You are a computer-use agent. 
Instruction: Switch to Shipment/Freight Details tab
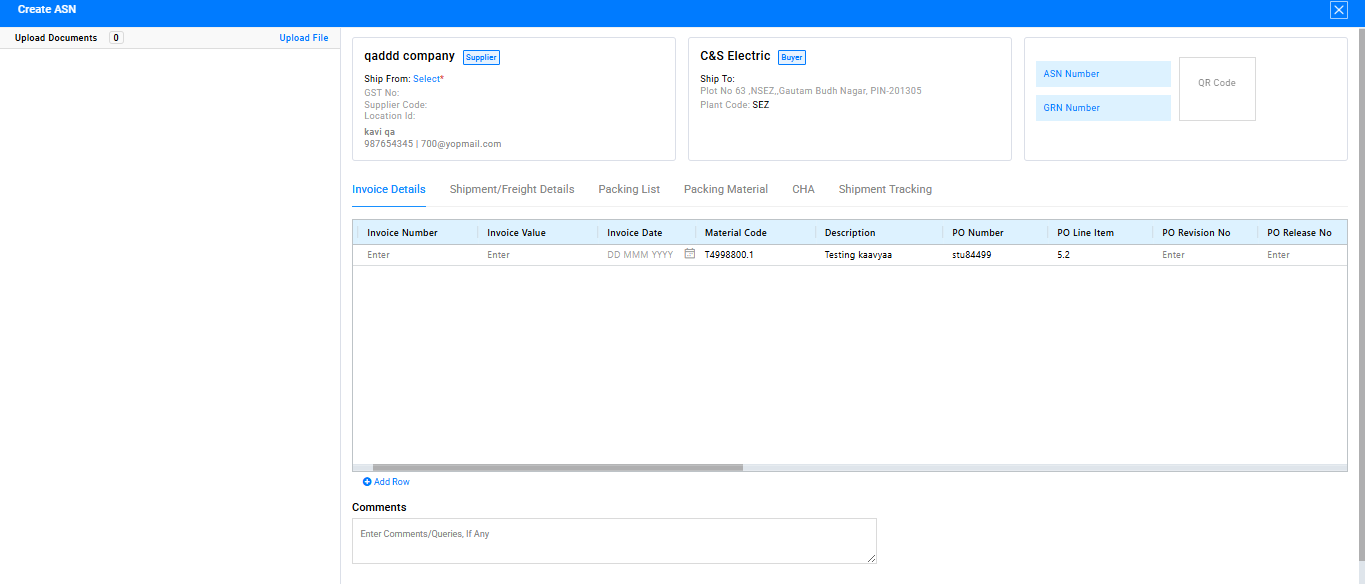point(511,189)
